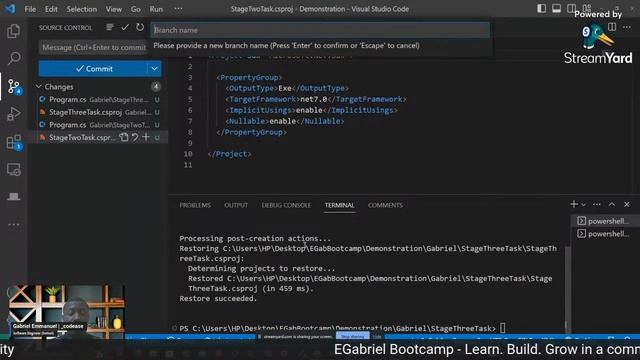Split the editor to the right

tap(612, 27)
